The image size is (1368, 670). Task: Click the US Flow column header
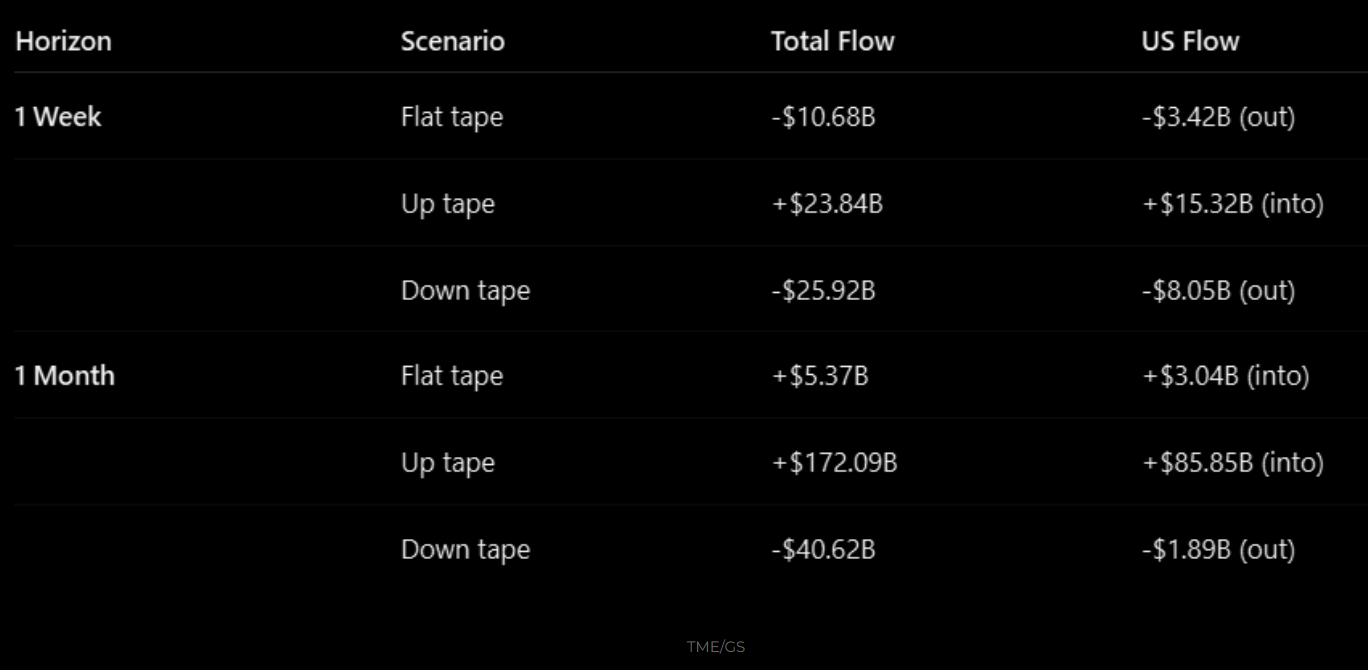tap(1190, 42)
